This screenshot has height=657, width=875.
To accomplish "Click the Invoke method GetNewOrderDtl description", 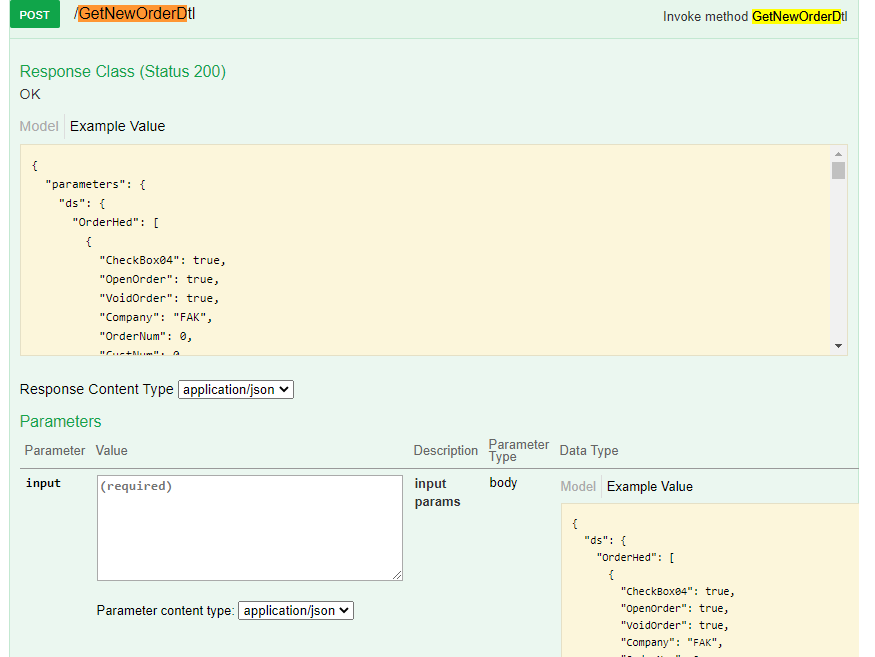I will point(754,16).
